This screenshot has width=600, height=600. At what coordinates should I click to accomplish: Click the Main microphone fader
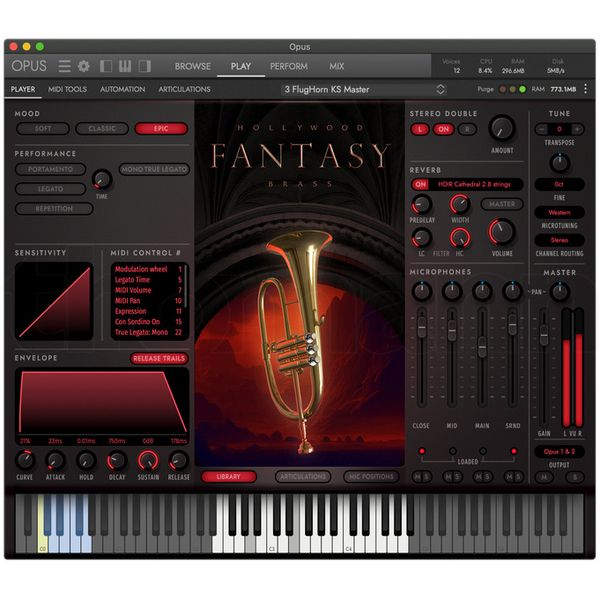coord(482,347)
